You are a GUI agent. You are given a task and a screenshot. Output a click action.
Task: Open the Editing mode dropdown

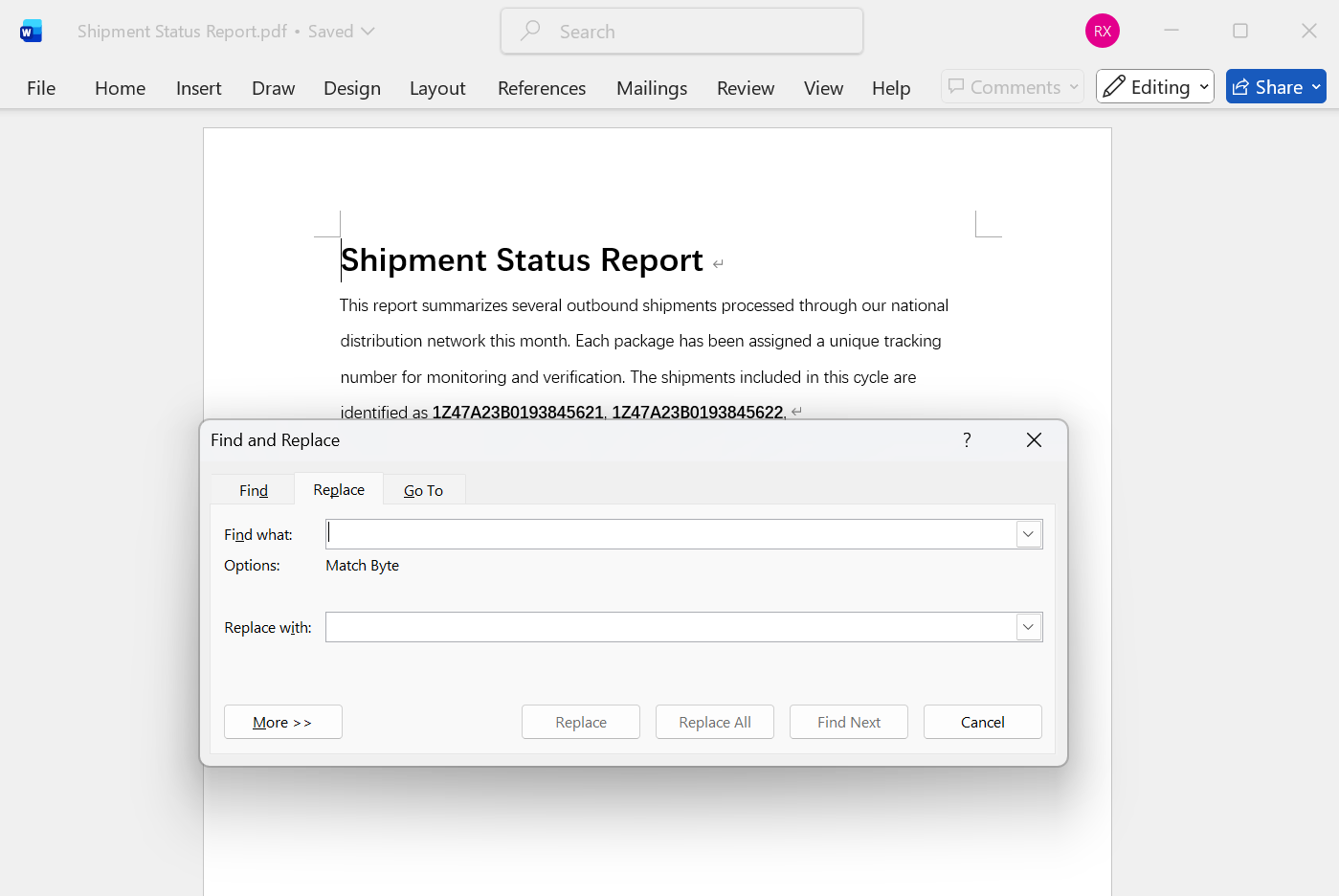coord(1154,87)
